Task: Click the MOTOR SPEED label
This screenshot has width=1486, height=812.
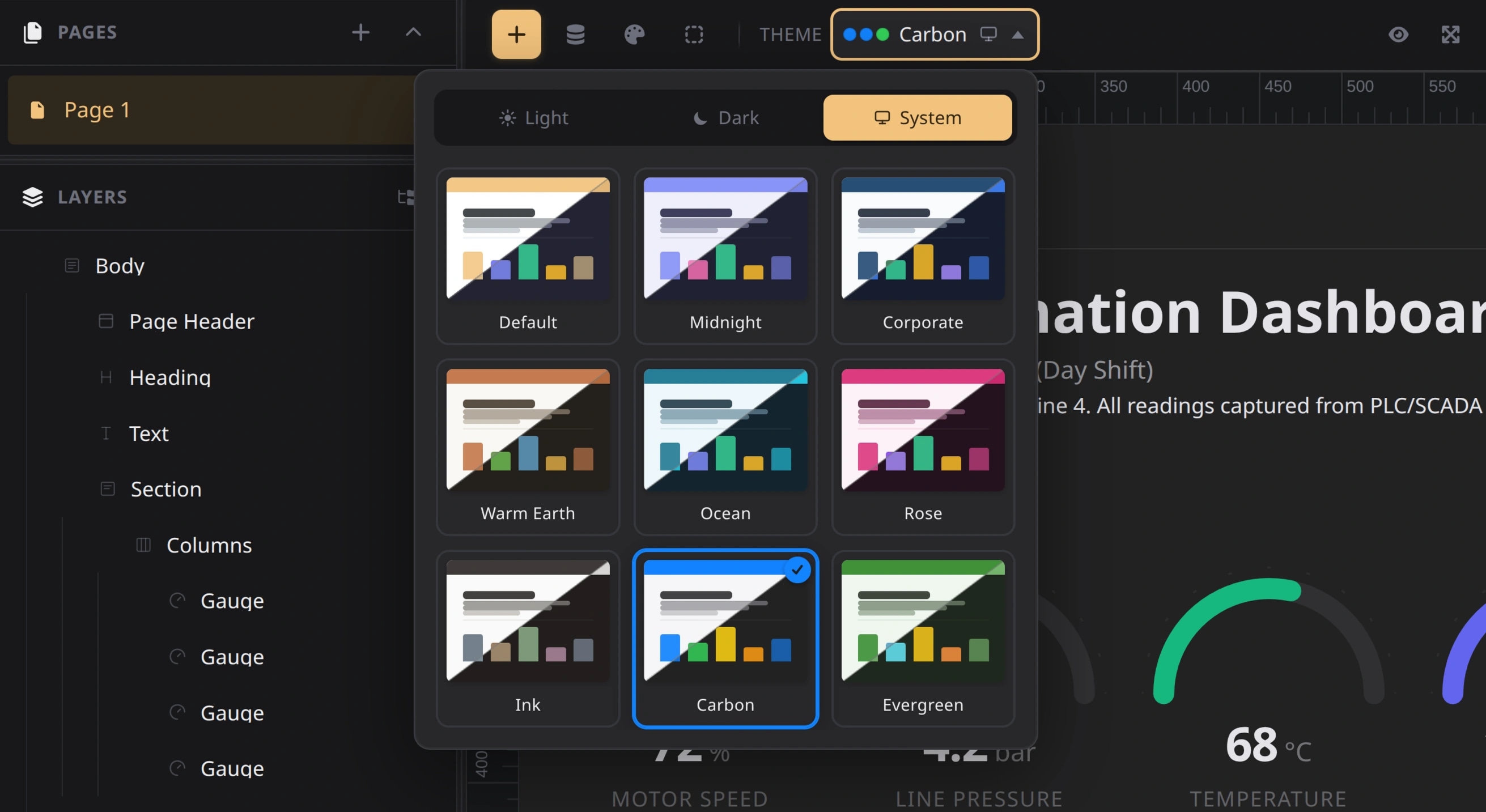Action: coord(689,799)
